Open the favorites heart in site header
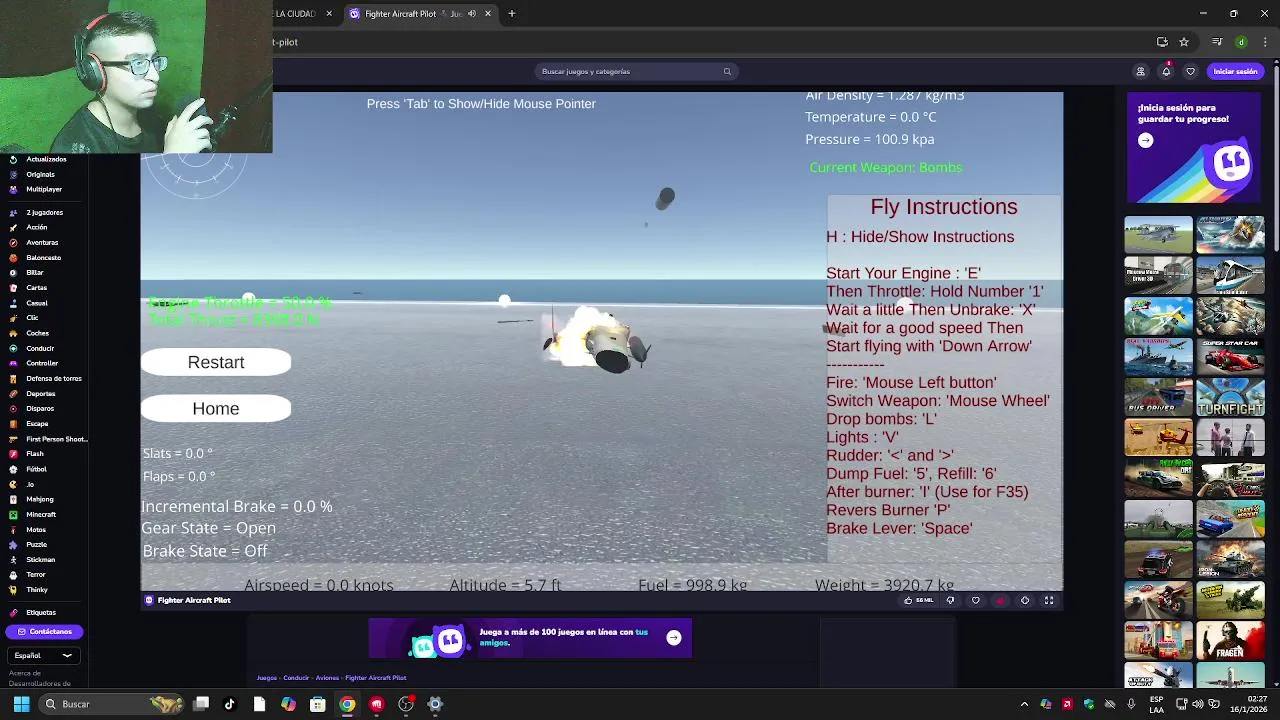The image size is (1280, 720). [x=1190, y=71]
